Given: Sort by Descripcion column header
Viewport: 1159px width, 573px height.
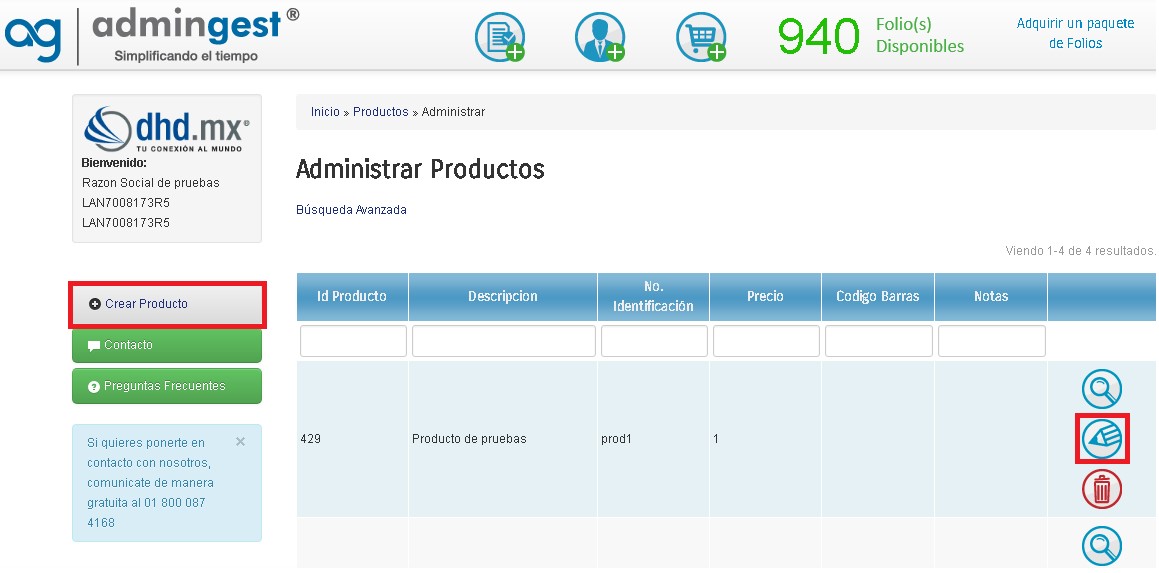Looking at the screenshot, I should [503, 296].
